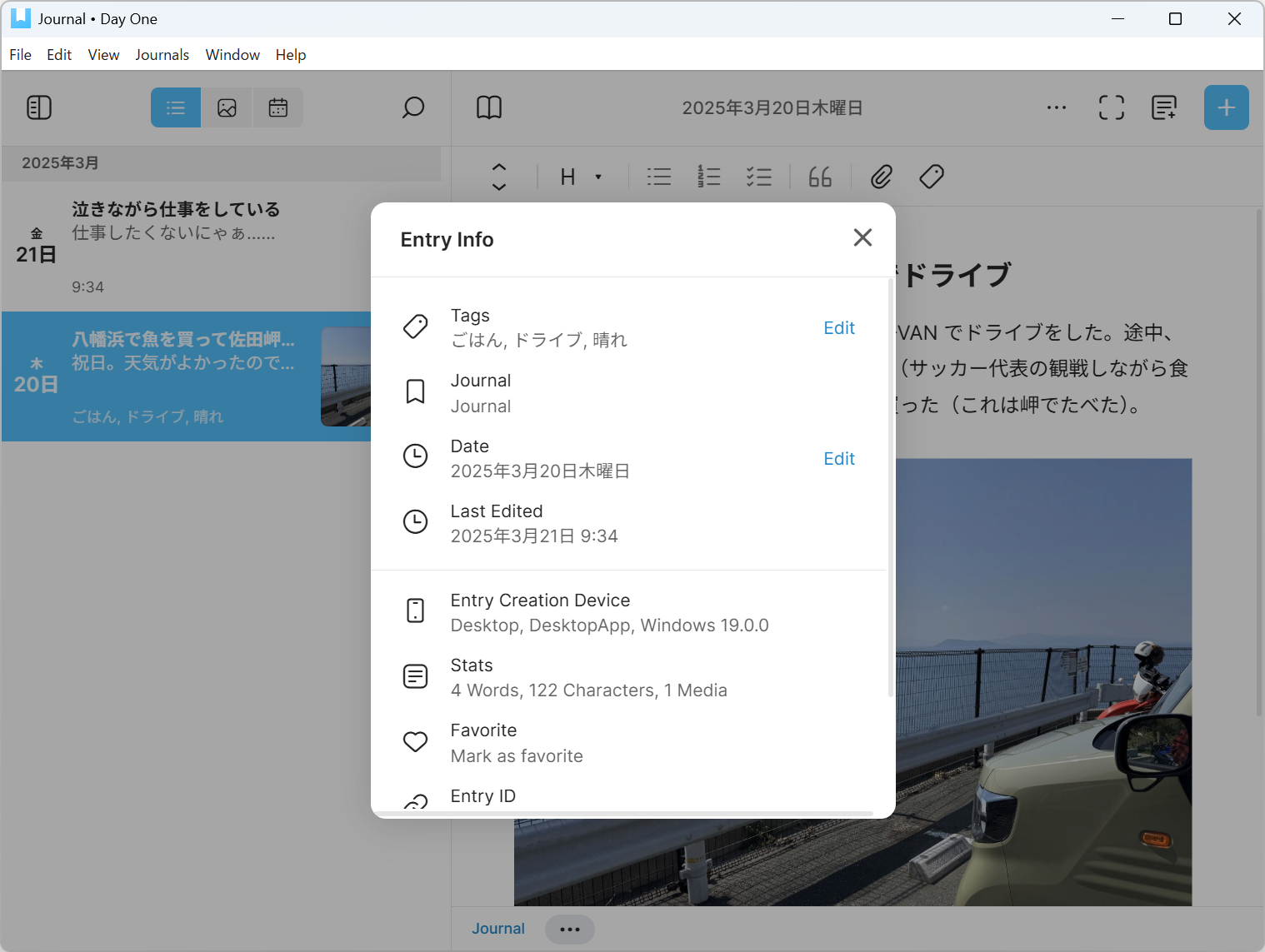Switch to calendar view
The image size is (1265, 952).
click(277, 107)
